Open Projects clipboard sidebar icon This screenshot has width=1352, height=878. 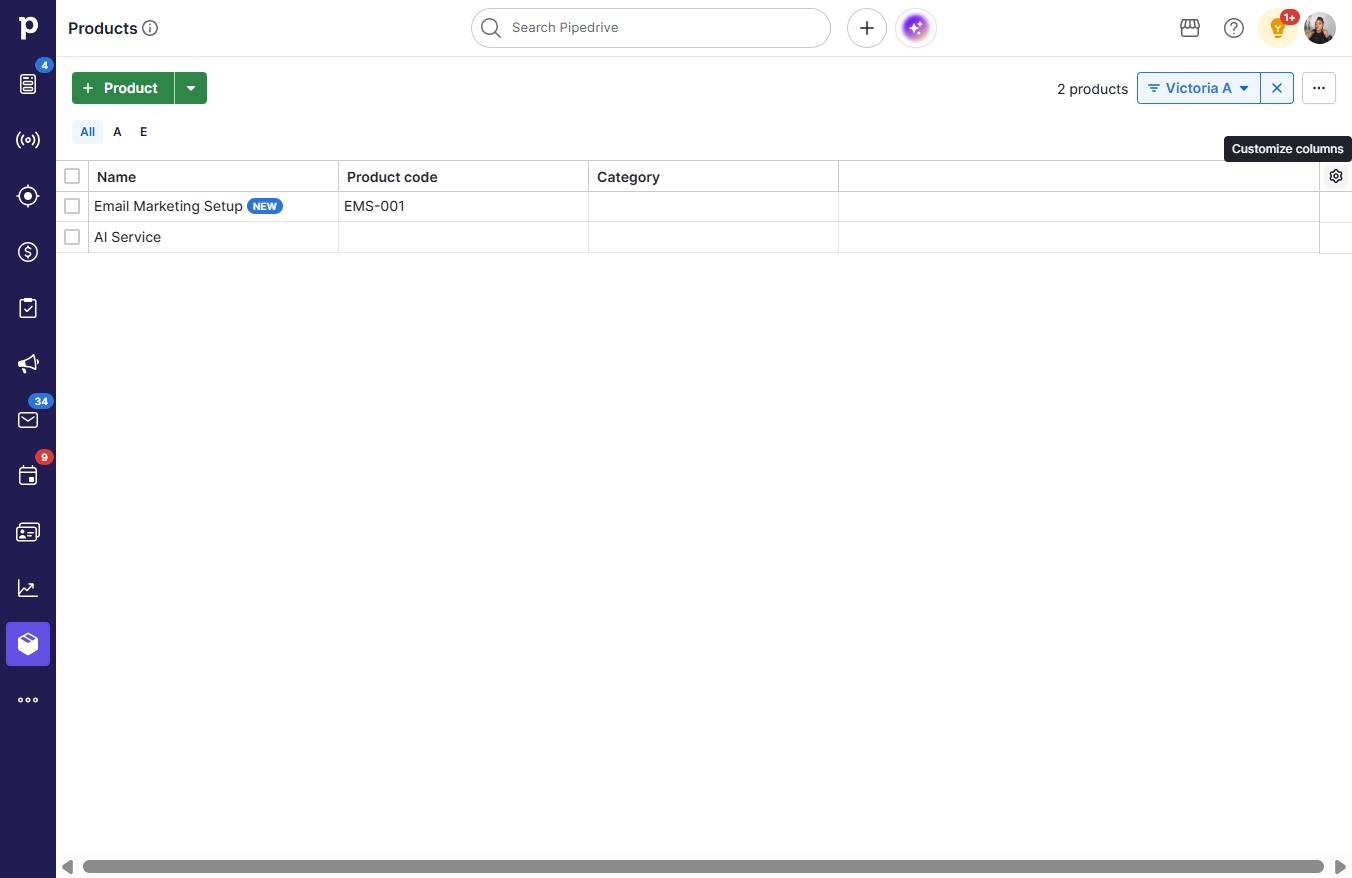(28, 308)
